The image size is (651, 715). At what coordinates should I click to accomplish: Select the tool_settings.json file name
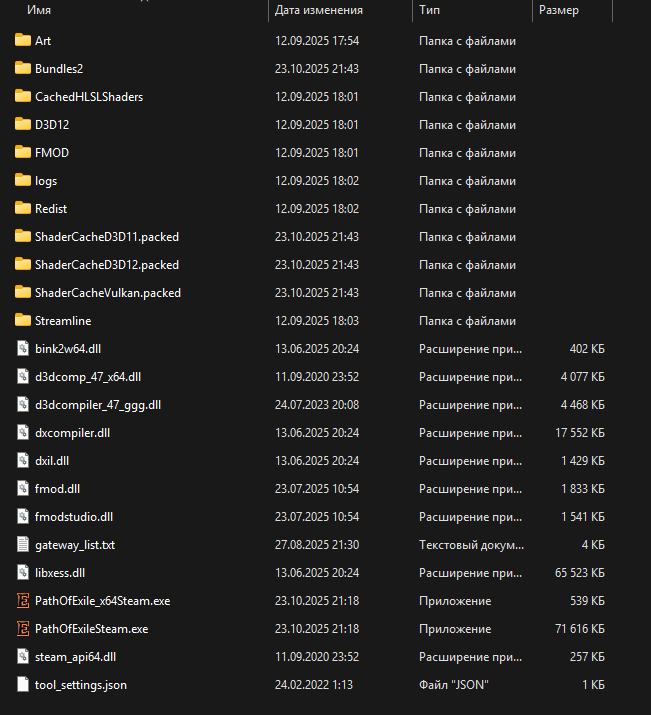click(81, 685)
